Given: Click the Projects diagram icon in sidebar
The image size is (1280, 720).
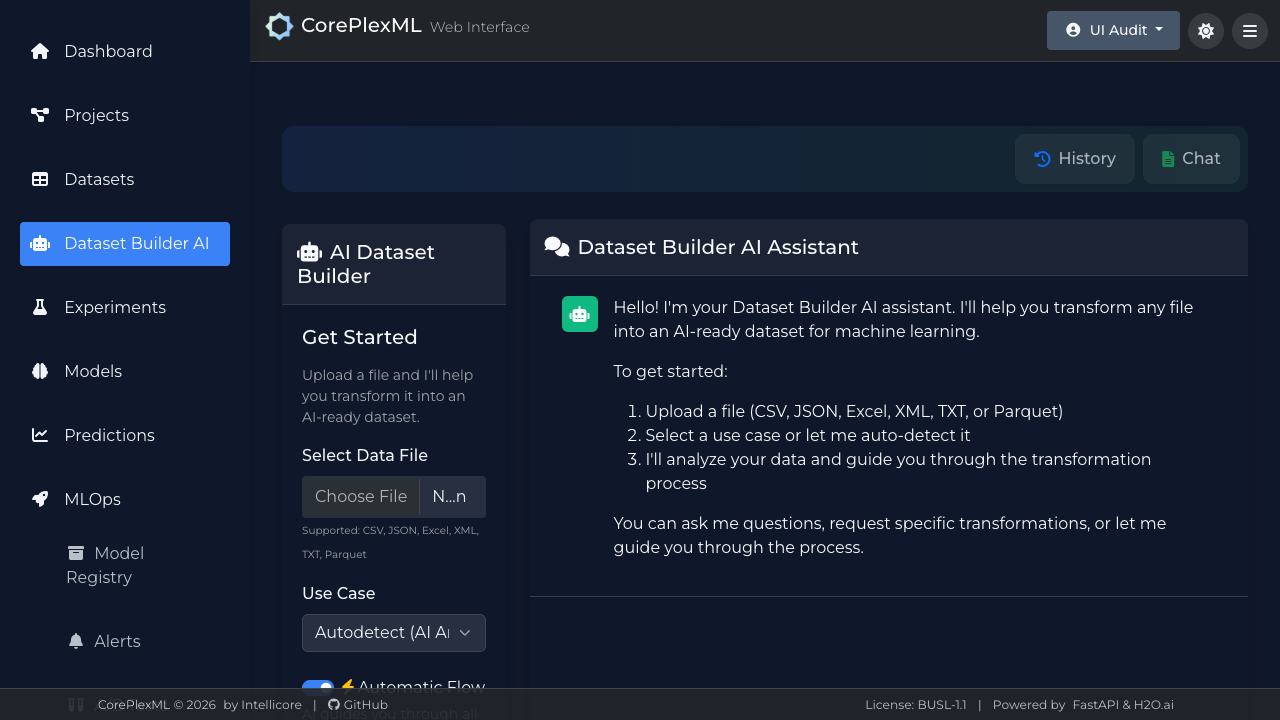Looking at the screenshot, I should (40, 115).
